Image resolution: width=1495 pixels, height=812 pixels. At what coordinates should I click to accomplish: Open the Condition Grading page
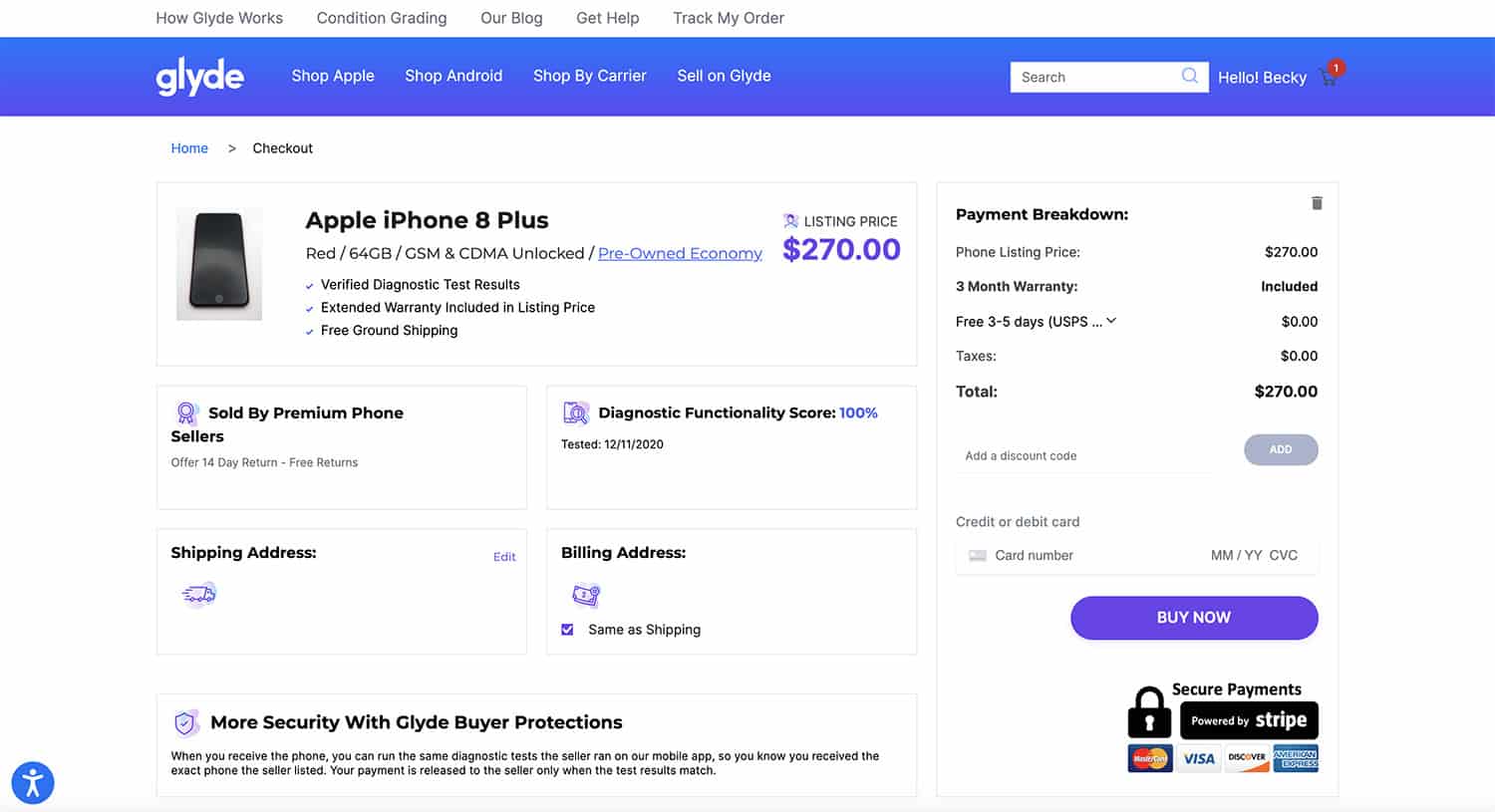click(x=382, y=18)
